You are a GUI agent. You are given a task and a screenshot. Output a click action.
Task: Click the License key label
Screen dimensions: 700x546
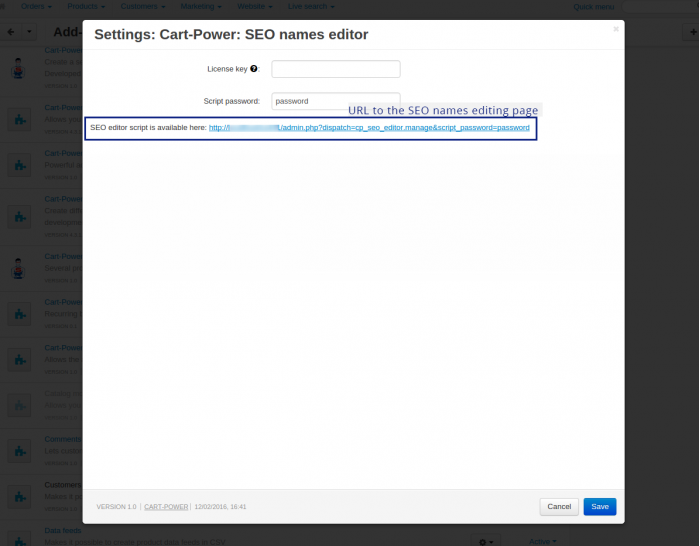227,69
